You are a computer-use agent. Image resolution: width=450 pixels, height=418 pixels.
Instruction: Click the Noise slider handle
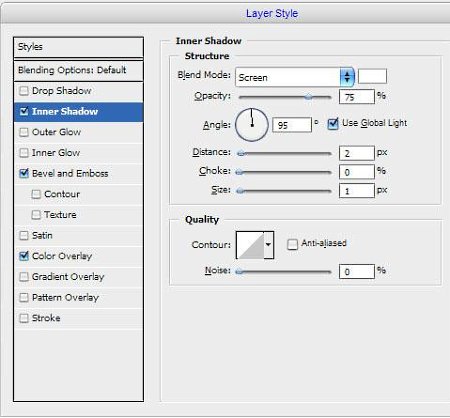(239, 272)
